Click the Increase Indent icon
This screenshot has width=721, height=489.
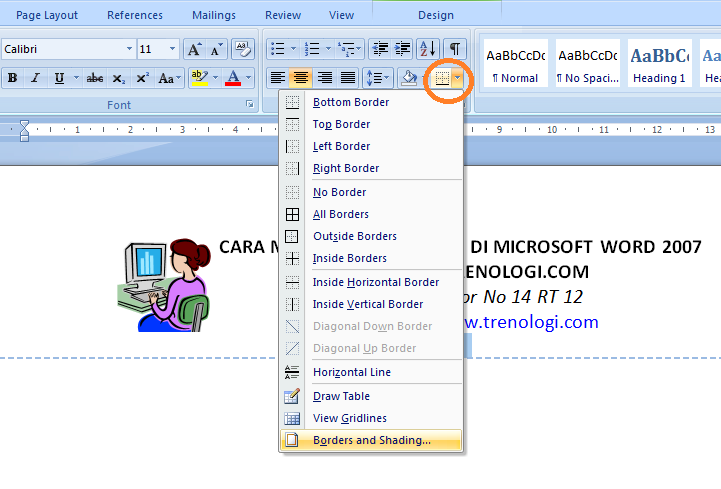click(402, 49)
